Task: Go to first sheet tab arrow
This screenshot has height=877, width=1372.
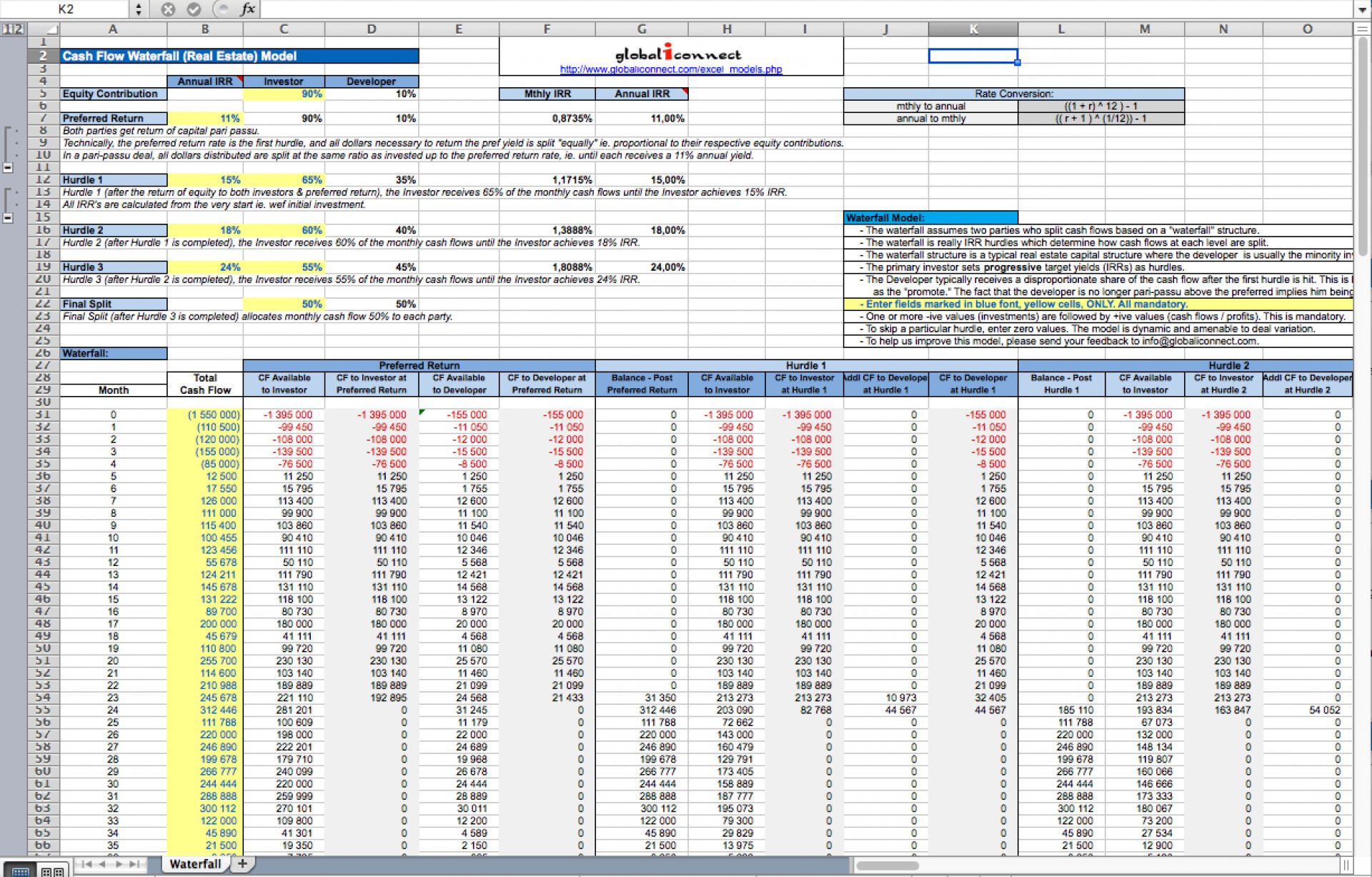Action: [86, 864]
